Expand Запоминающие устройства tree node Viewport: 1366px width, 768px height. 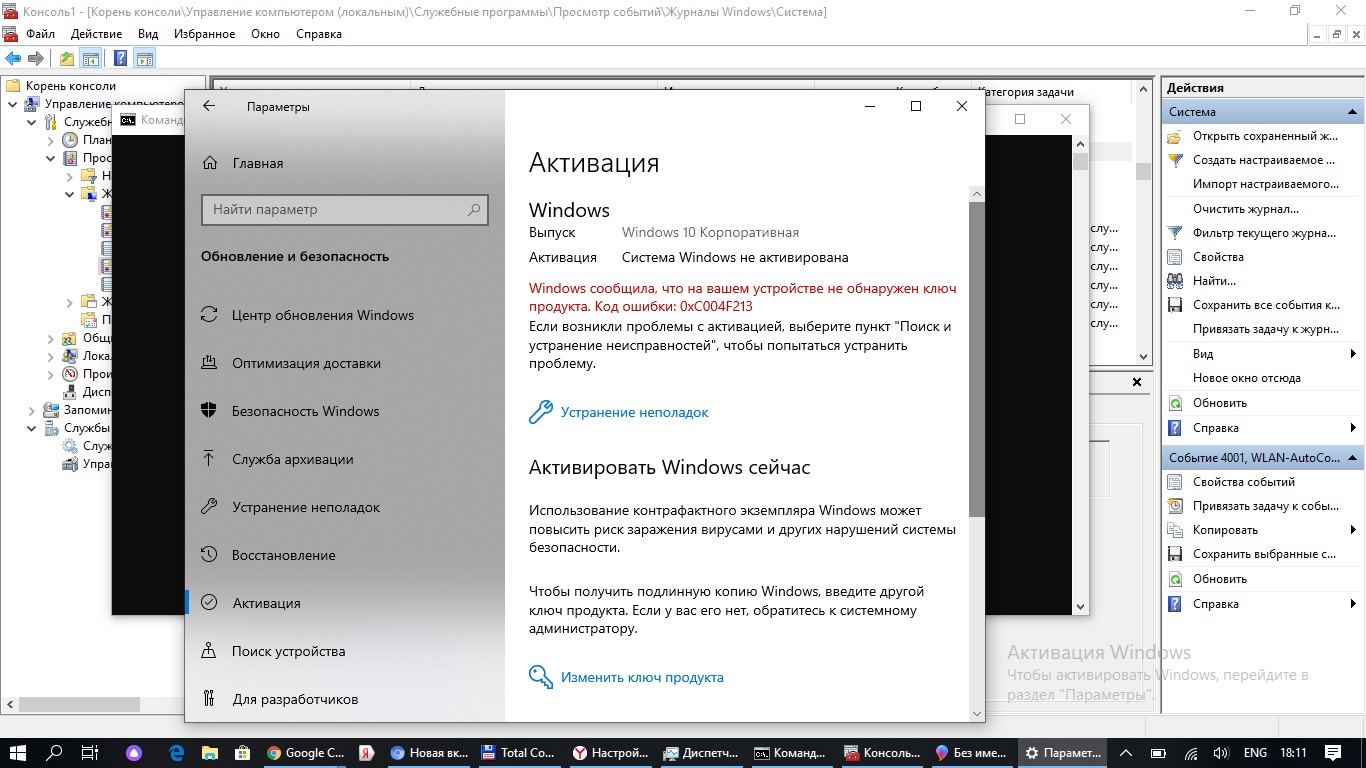coord(31,410)
